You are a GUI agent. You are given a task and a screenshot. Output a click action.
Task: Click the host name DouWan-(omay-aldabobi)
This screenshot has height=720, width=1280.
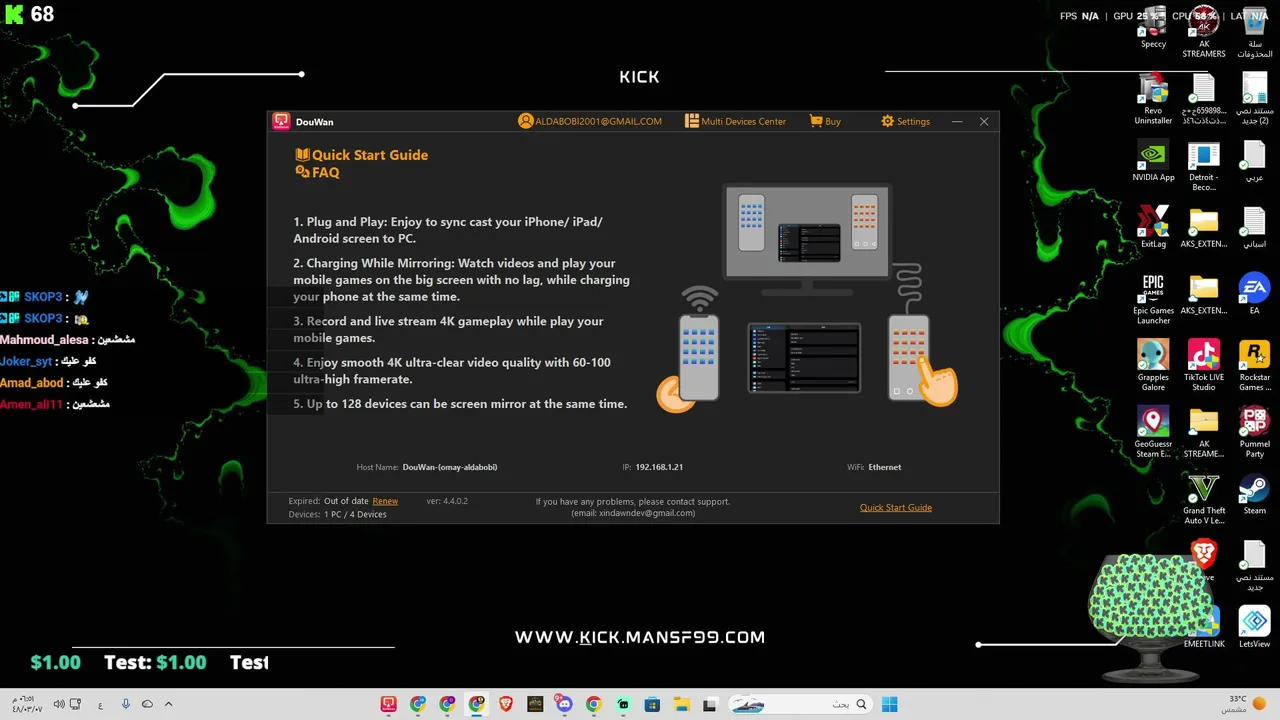point(450,467)
